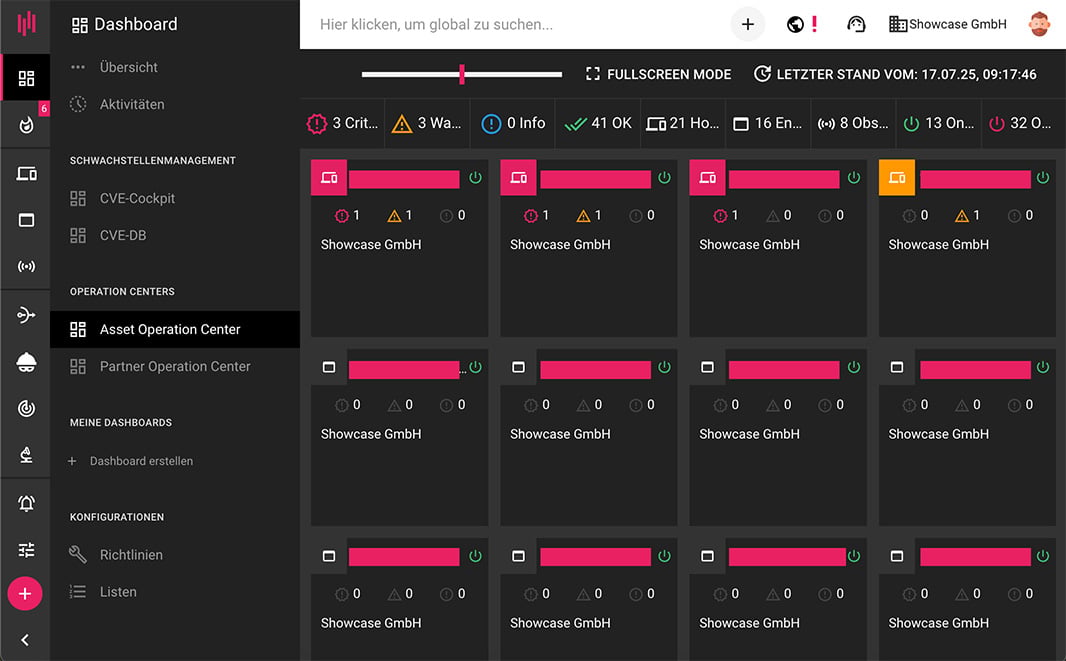Click the pink handle on the tile-size slider
Screen dimensions: 1066x661
[462, 74]
